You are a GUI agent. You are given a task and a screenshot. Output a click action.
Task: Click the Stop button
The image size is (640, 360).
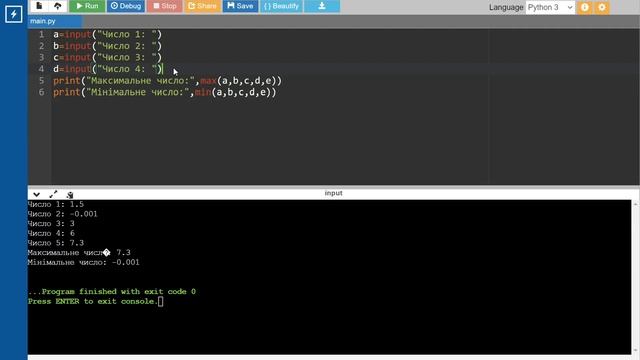click(164, 6)
